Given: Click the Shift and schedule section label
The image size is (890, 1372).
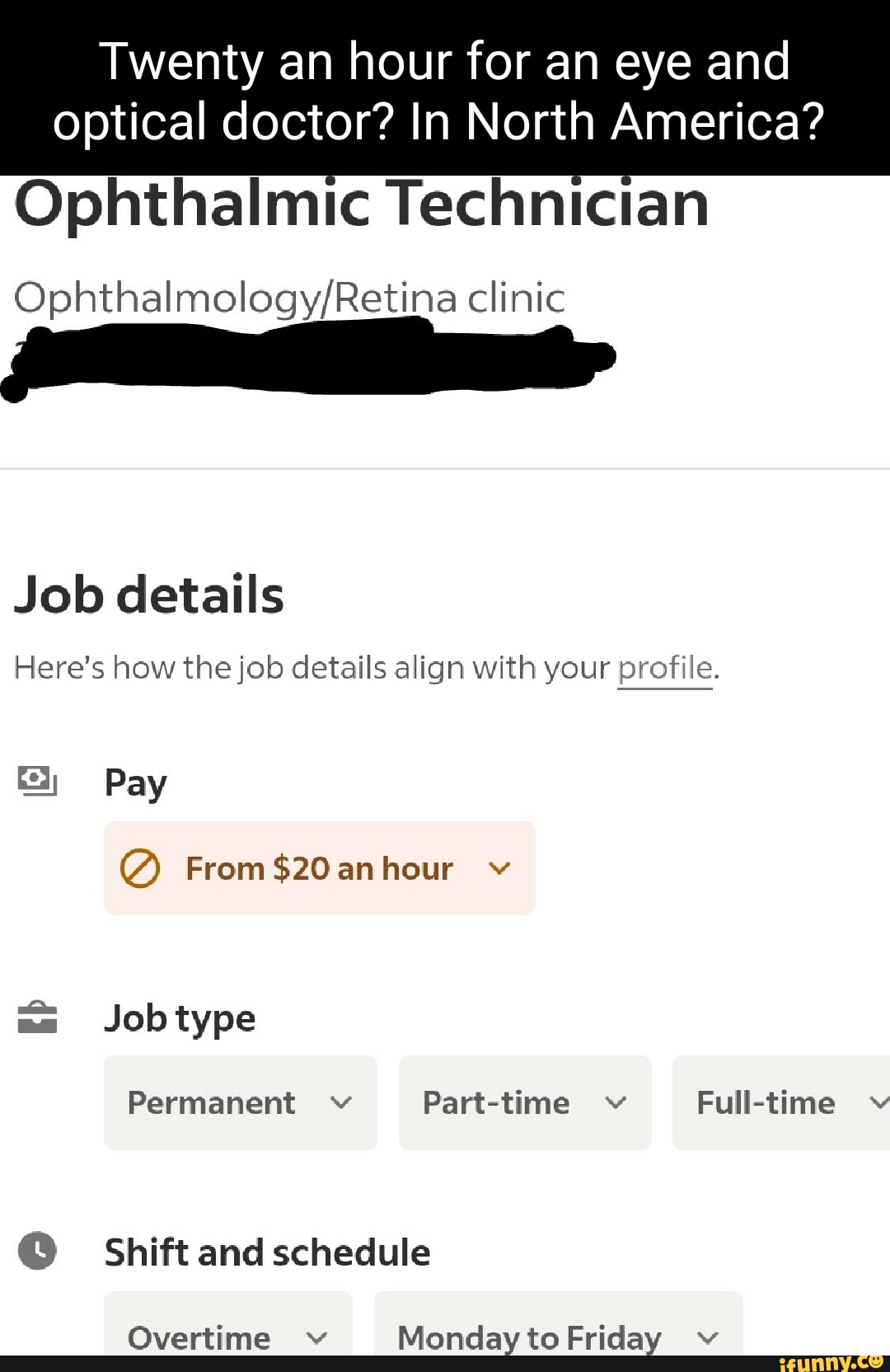Looking at the screenshot, I should click(267, 1252).
